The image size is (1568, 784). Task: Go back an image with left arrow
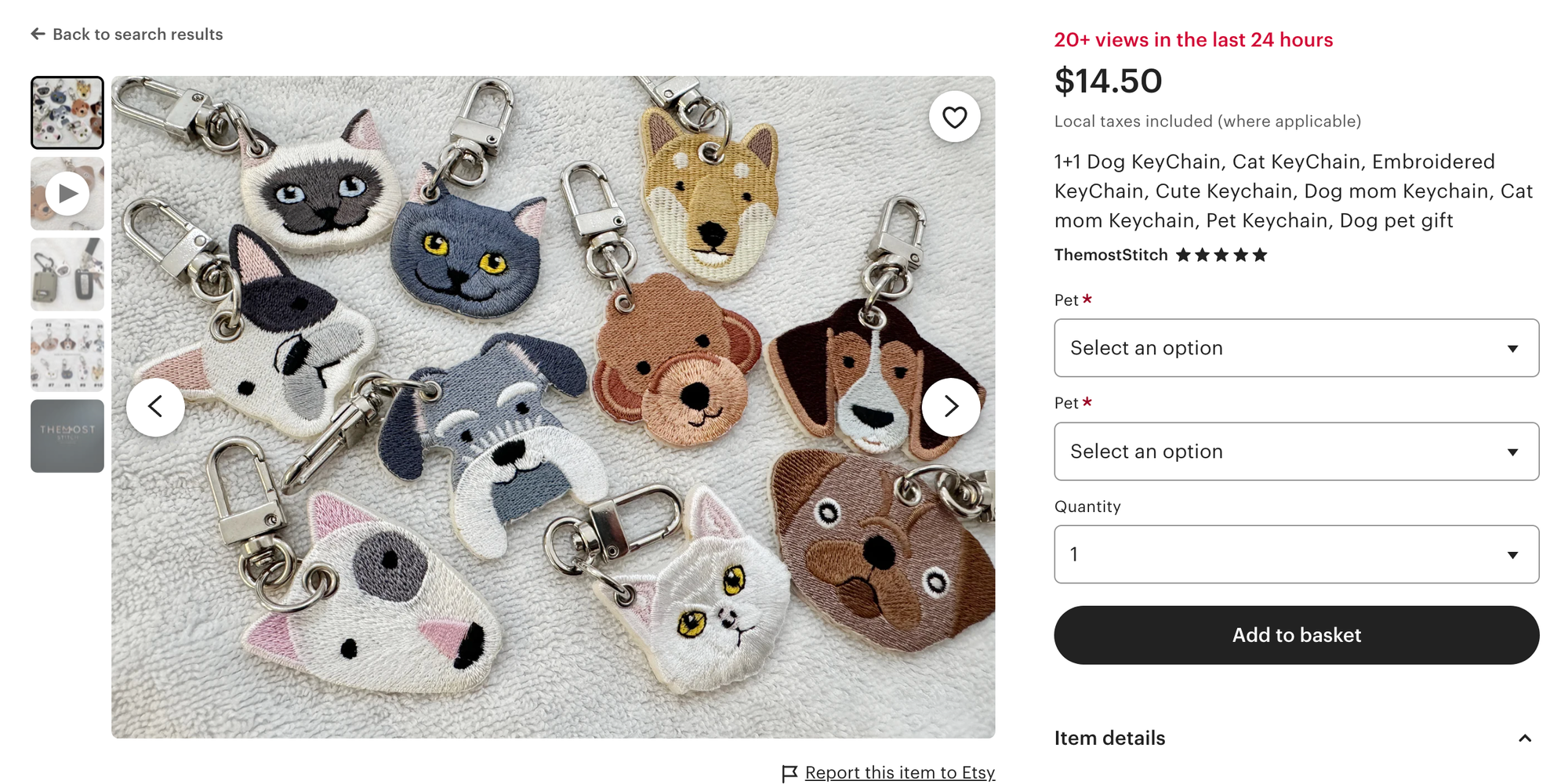(156, 406)
